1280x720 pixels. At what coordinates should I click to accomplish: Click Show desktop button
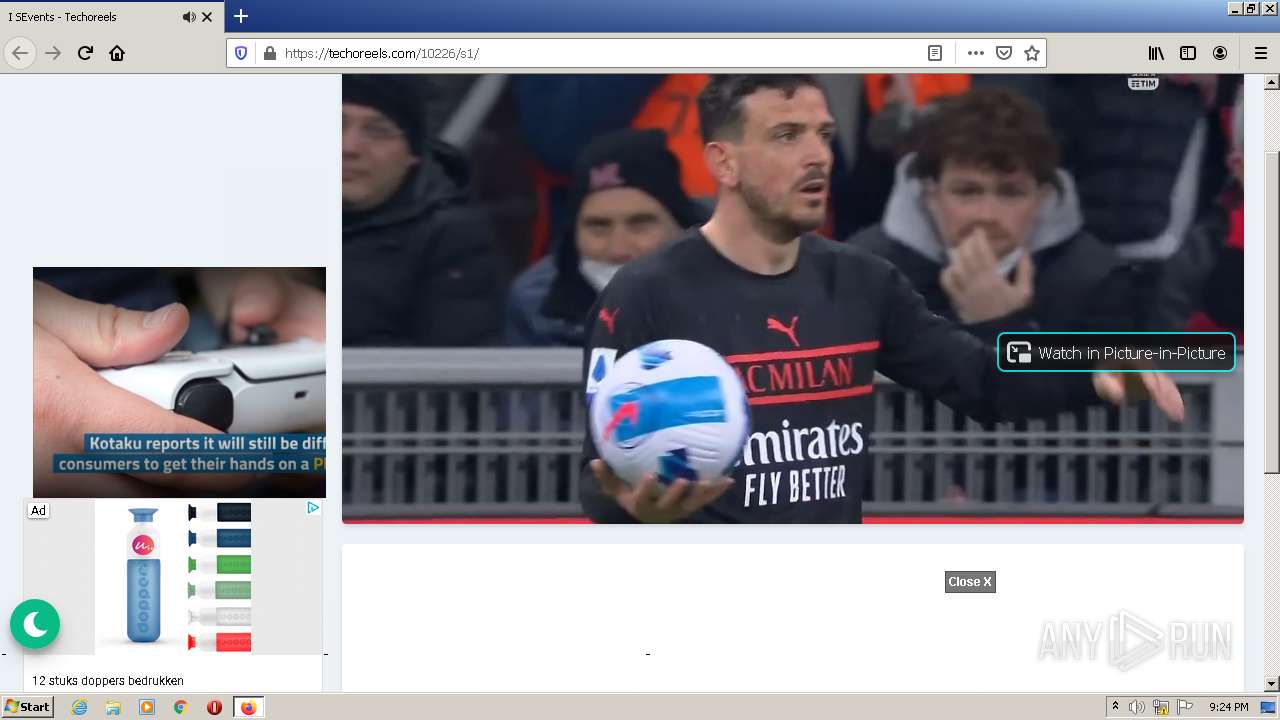[x=1269, y=707]
